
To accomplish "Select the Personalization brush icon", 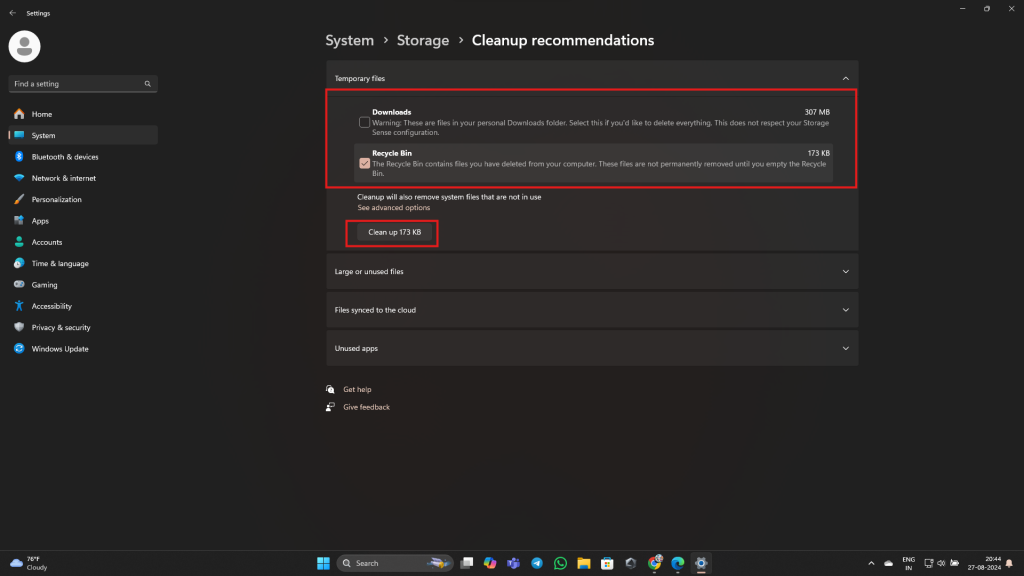I will click(x=19, y=200).
